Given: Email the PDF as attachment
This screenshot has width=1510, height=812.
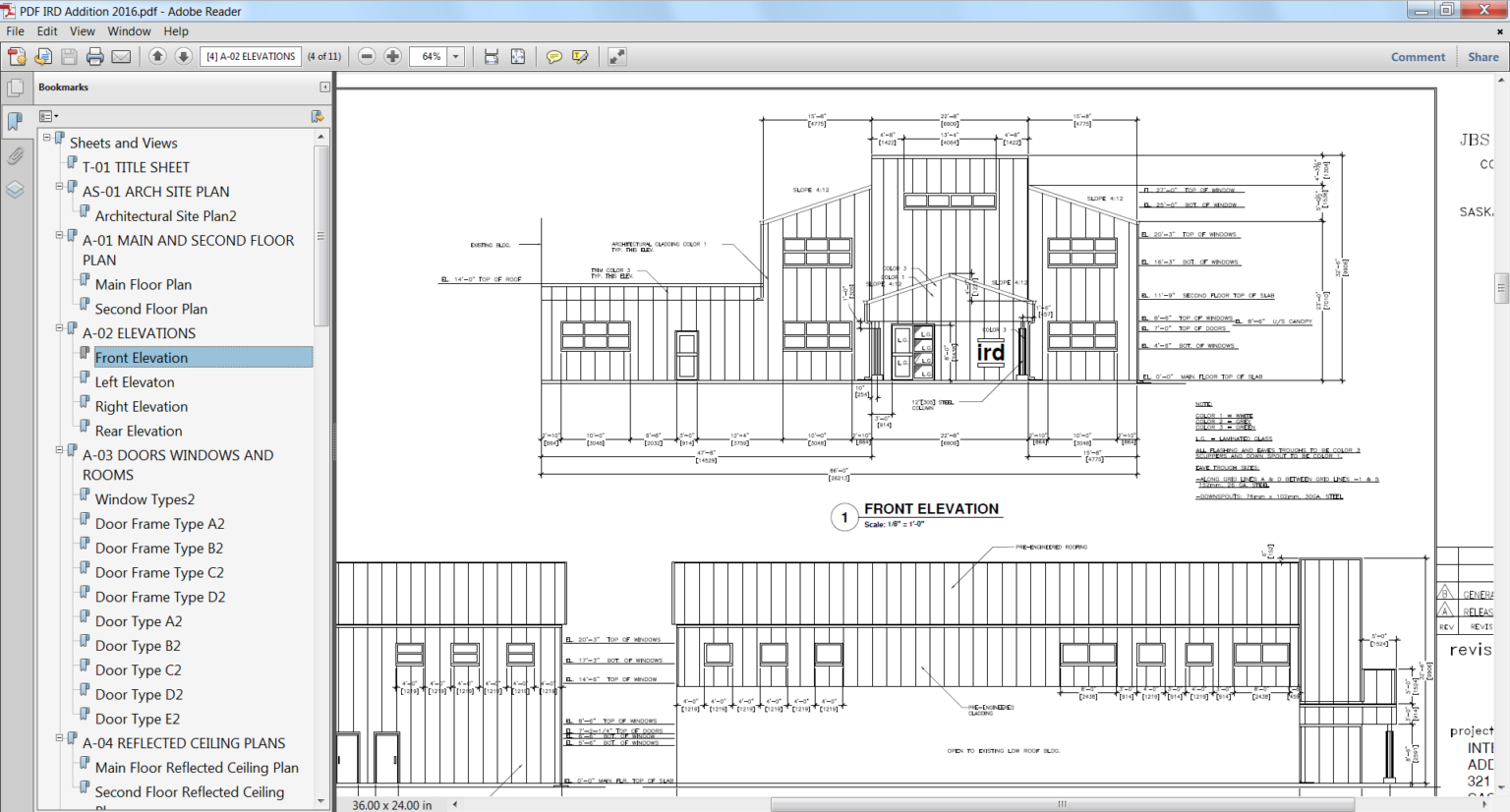Looking at the screenshot, I should (119, 56).
